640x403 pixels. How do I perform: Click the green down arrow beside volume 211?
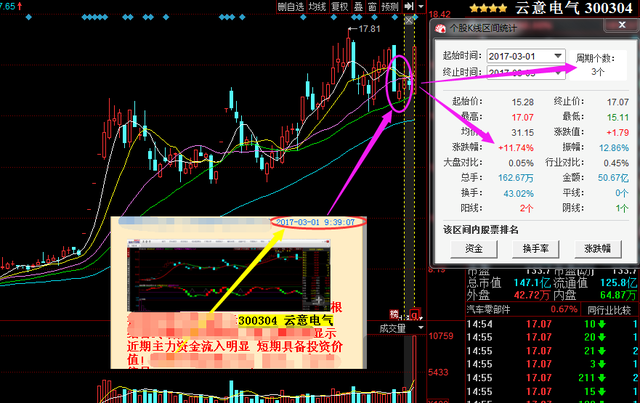[x=601, y=378]
